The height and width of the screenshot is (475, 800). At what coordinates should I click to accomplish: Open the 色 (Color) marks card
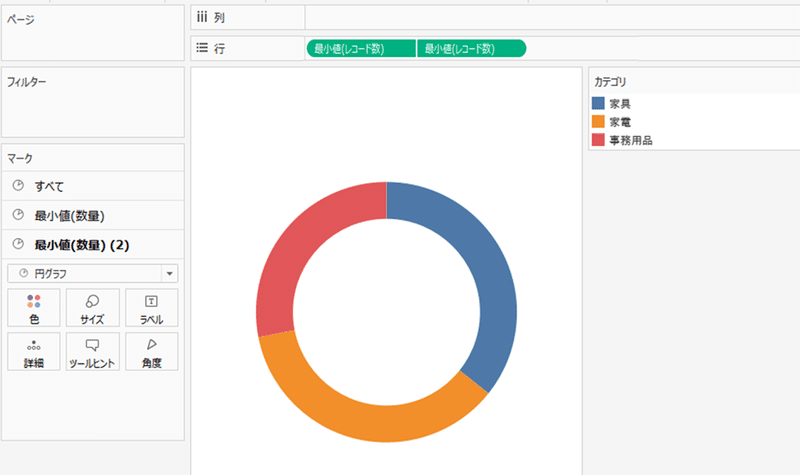pos(34,308)
